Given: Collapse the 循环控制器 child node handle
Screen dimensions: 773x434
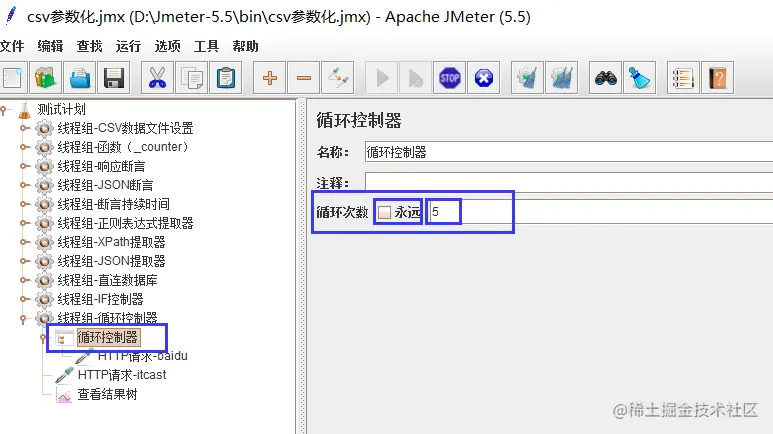Looking at the screenshot, I should pos(43,338).
